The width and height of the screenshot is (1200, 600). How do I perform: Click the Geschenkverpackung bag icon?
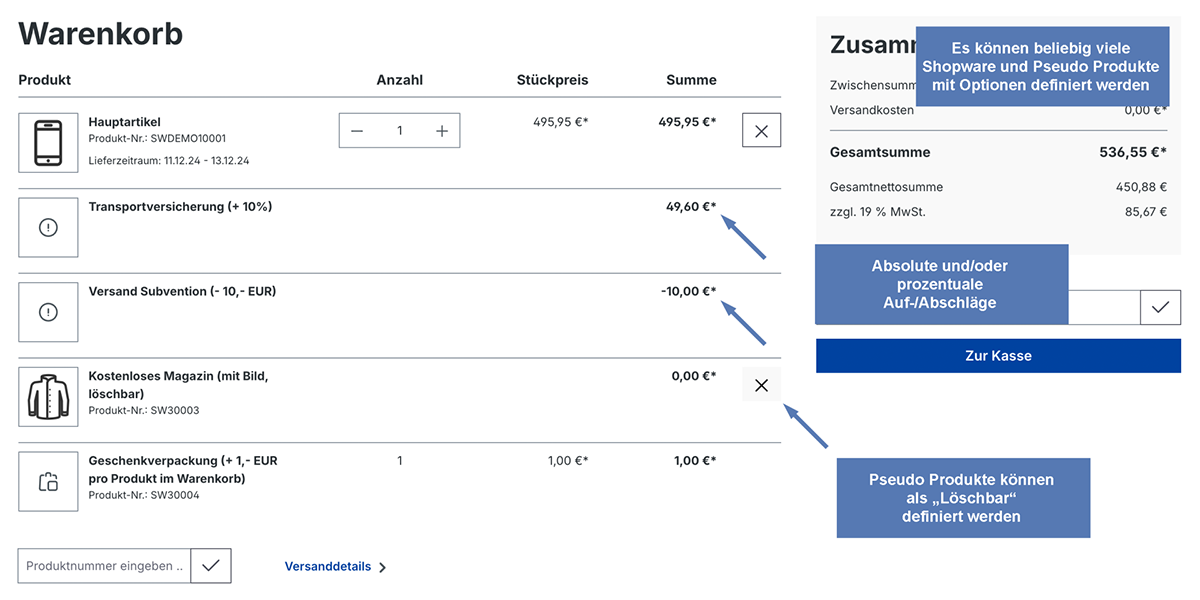pyautogui.click(x=48, y=482)
